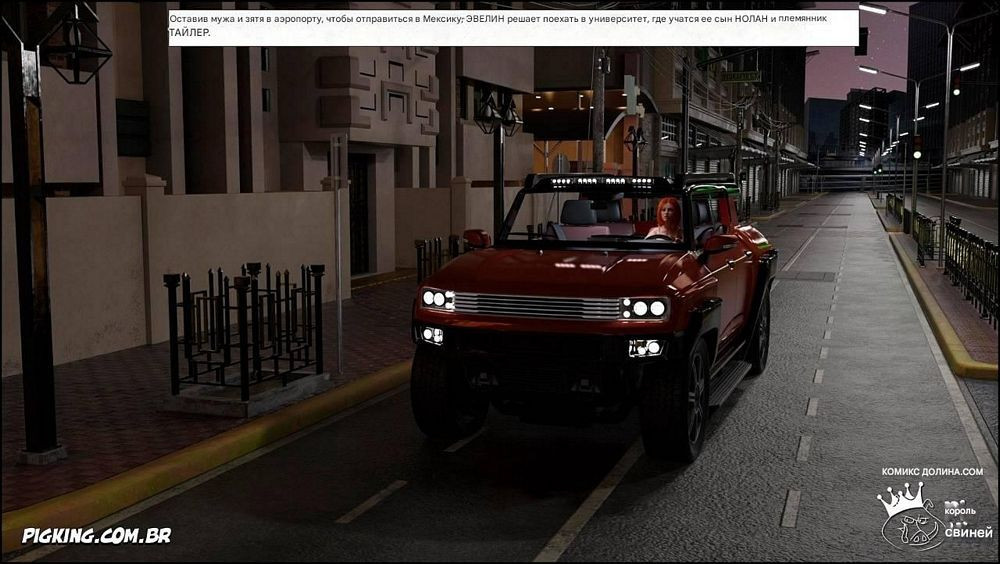Click the word ТАЙЛЕР in the caption
This screenshot has height=564, width=1000.
point(190,33)
